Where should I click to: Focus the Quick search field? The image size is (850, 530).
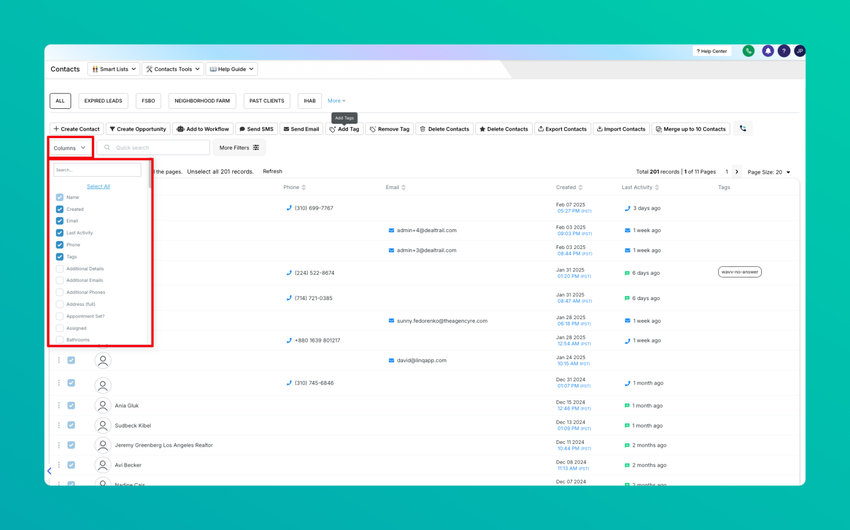(x=153, y=147)
